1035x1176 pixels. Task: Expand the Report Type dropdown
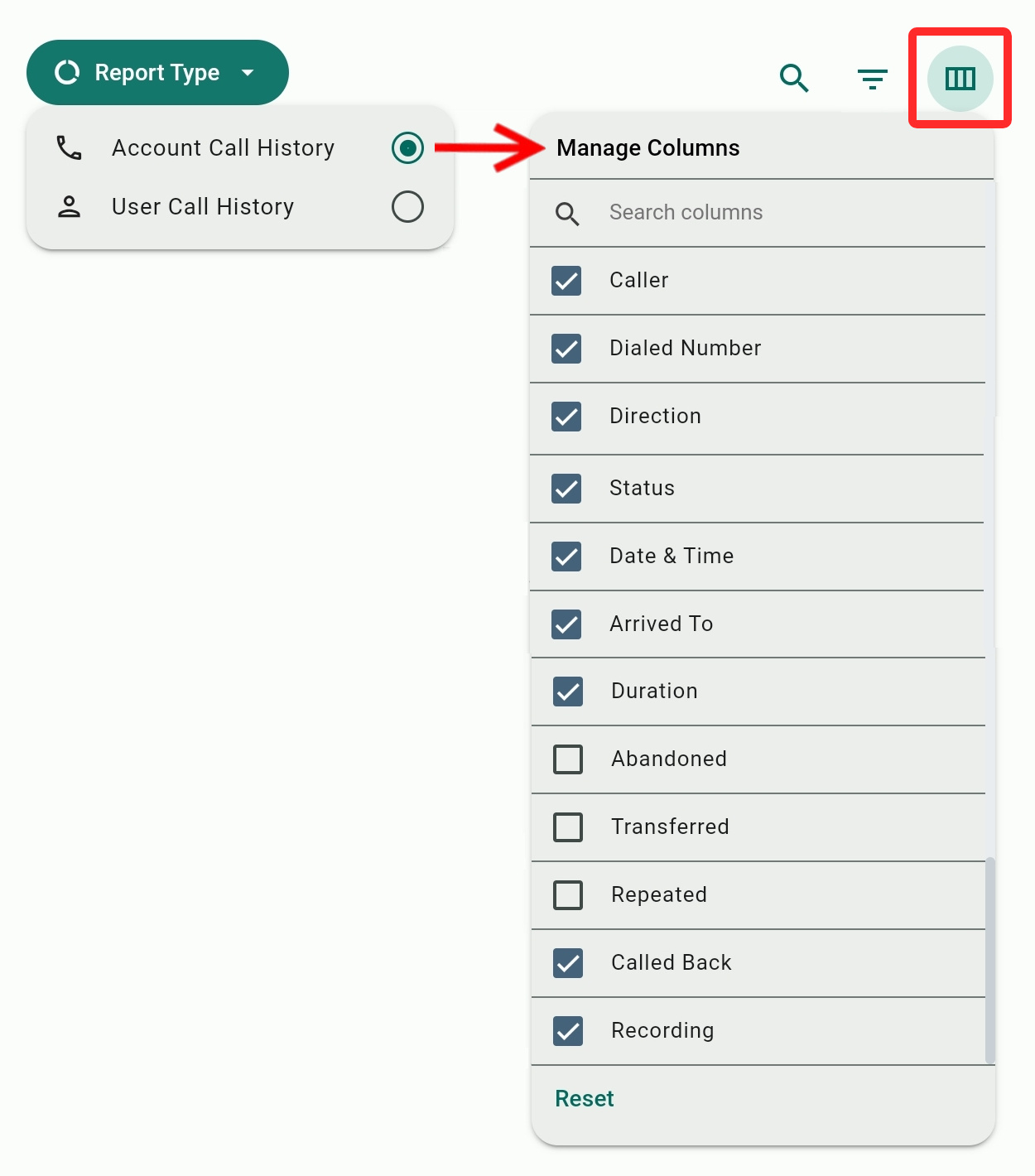pos(157,72)
